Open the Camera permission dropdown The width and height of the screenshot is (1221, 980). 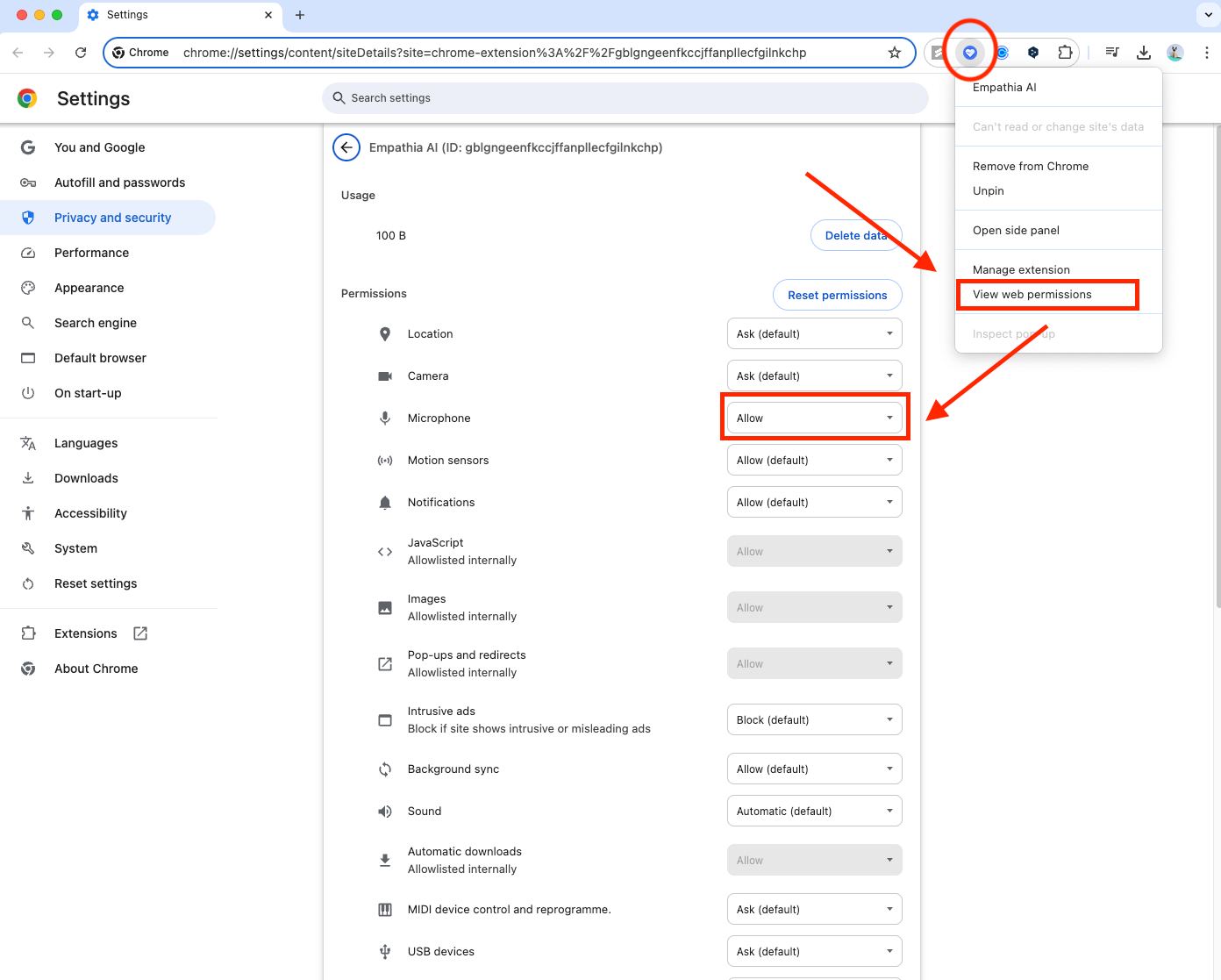coord(815,376)
